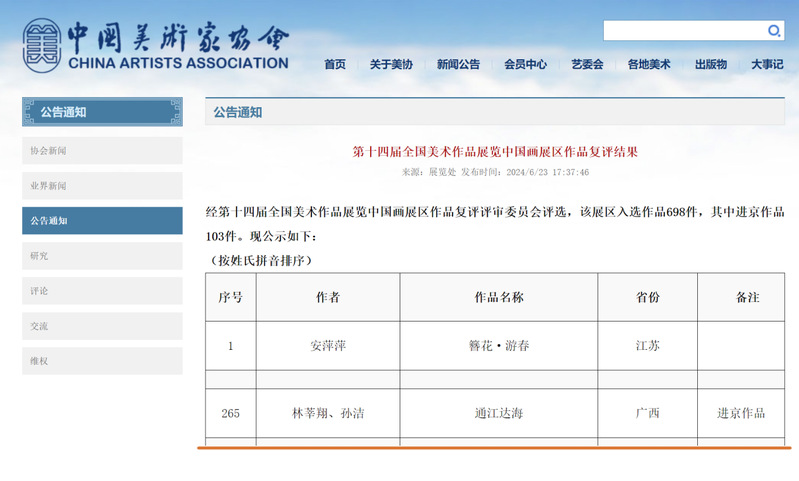
Task: Open the 大事记 menu item
Action: (x=767, y=64)
